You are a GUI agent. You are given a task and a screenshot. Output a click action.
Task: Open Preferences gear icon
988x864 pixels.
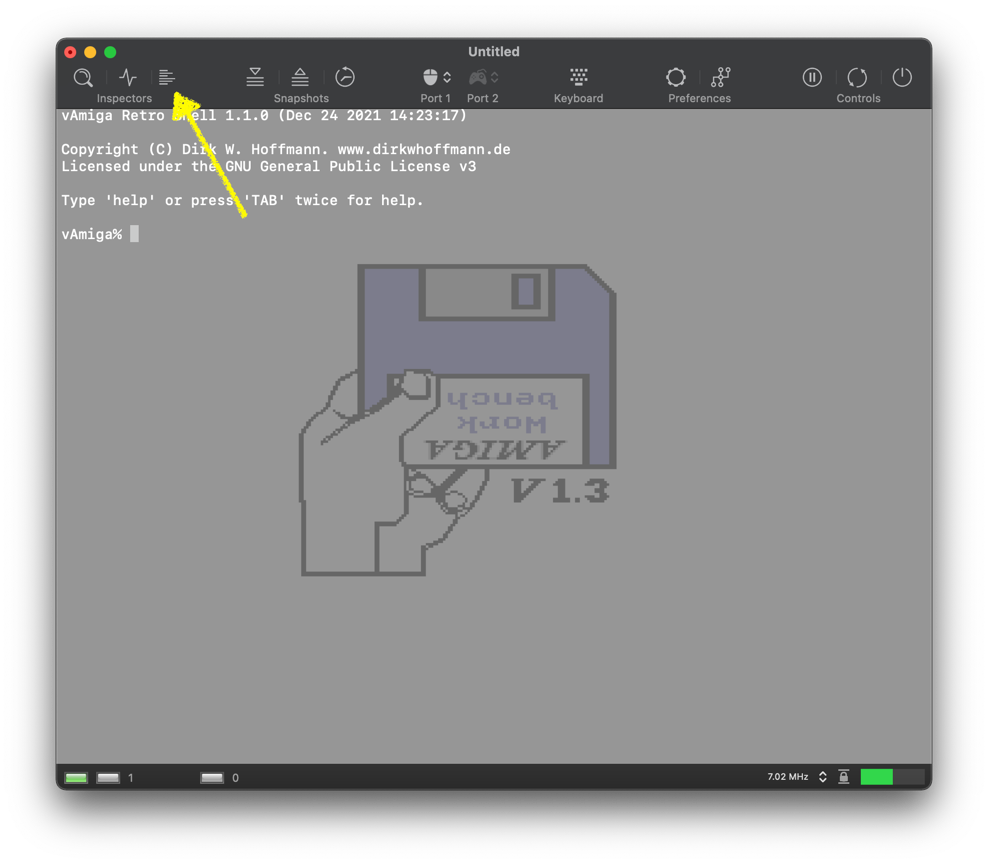[x=675, y=77]
